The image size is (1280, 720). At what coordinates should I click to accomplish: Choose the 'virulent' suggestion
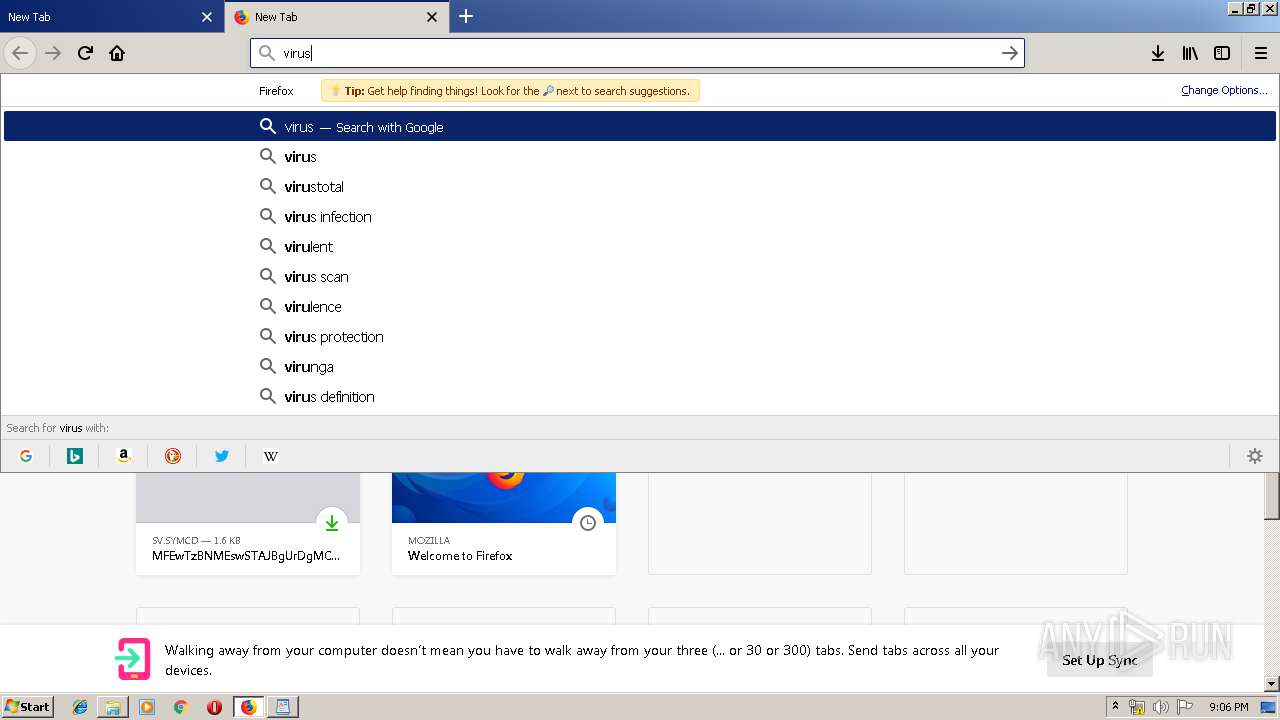coord(640,246)
